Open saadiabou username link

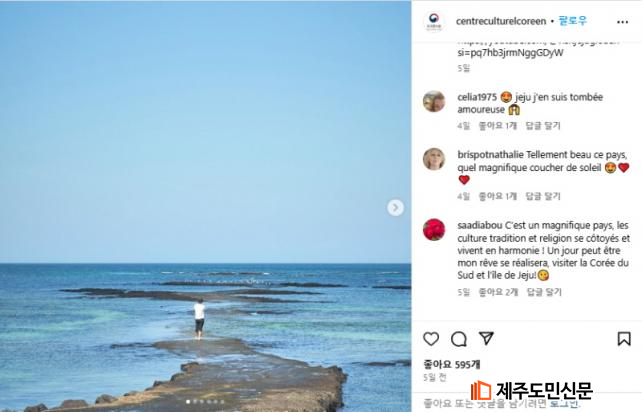pyautogui.click(x=480, y=225)
